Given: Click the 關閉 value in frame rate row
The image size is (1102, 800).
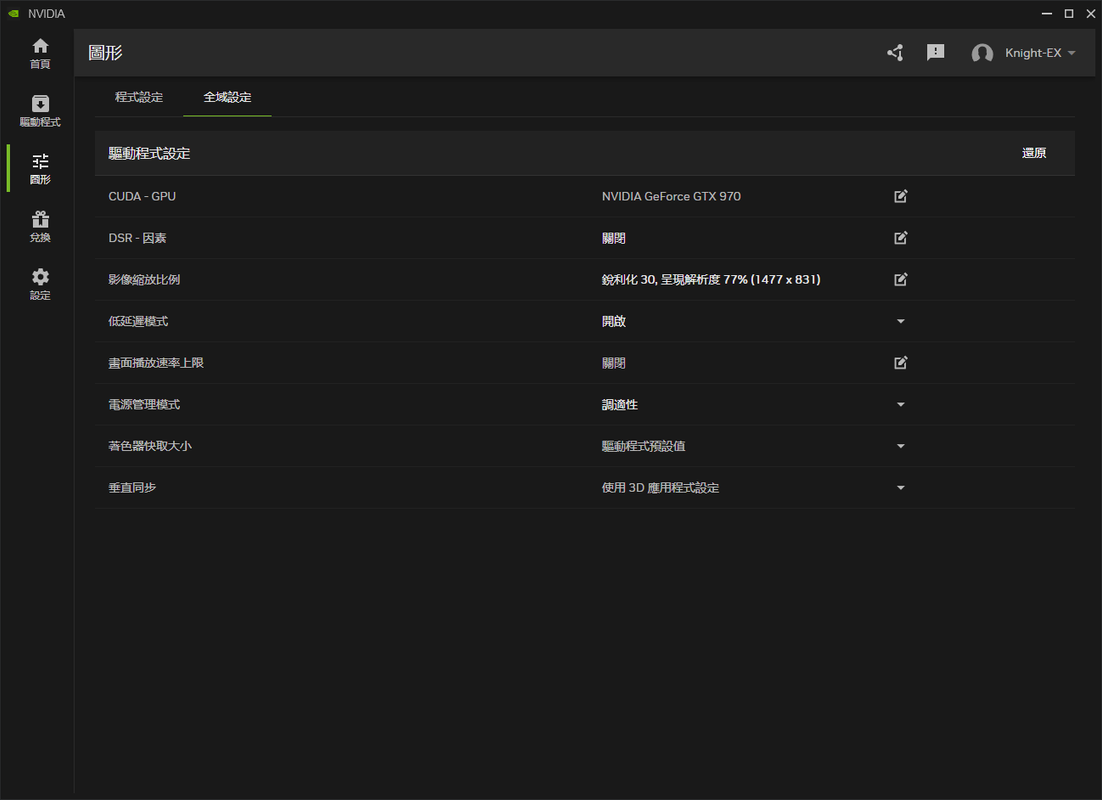Looking at the screenshot, I should click(614, 363).
